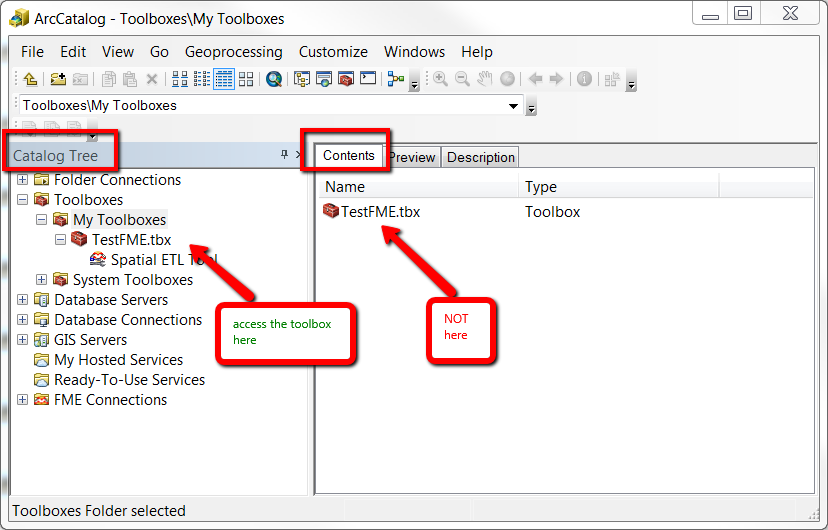828x530 pixels.
Task: Switch to Large Icons view
Action: point(180,79)
